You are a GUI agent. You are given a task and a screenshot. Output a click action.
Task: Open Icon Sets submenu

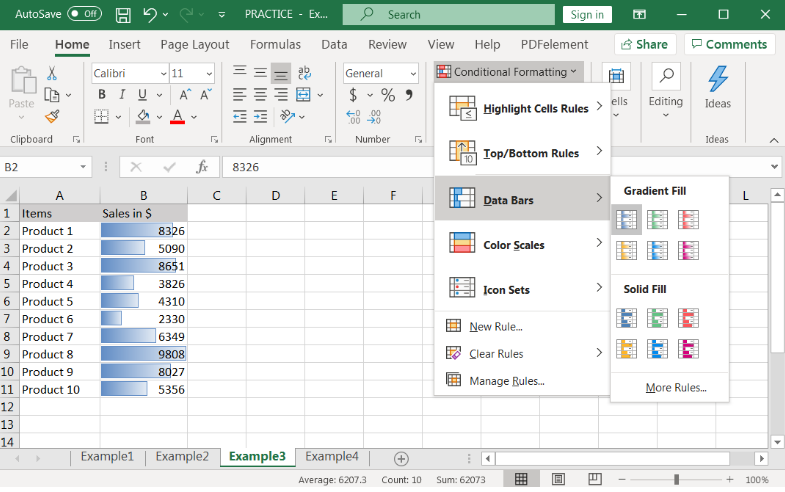click(523, 289)
